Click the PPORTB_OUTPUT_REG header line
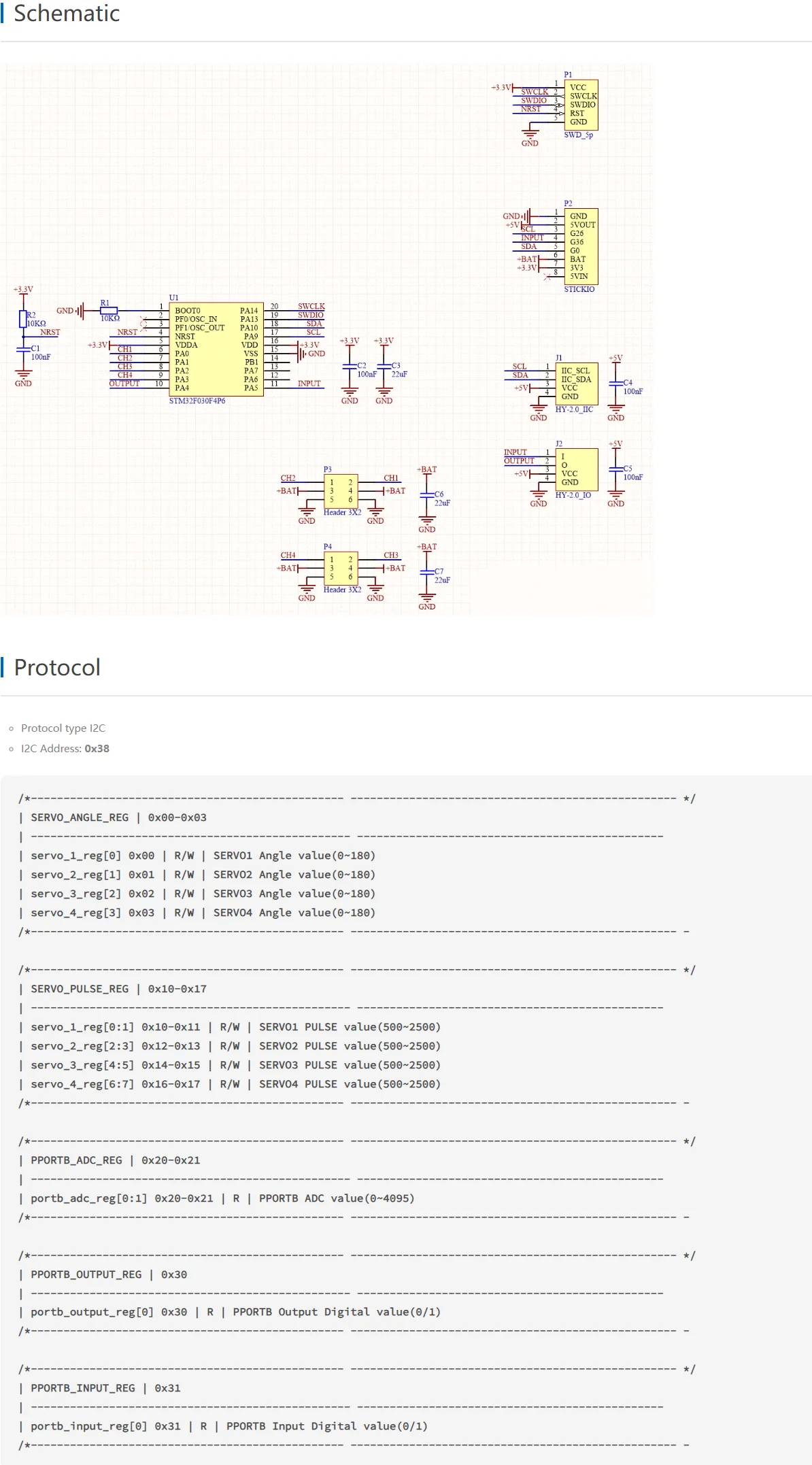This screenshot has height=1465, width=812. point(109,1275)
